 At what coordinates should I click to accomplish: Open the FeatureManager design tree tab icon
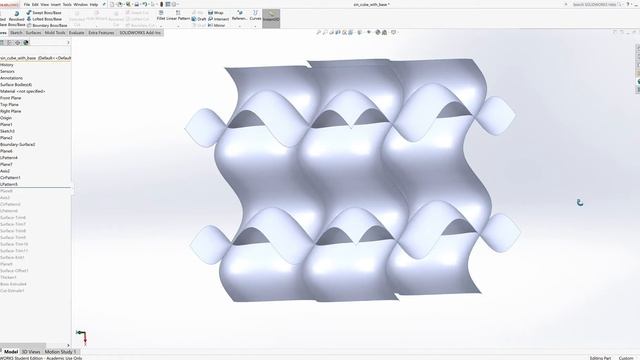(x=2, y=42)
